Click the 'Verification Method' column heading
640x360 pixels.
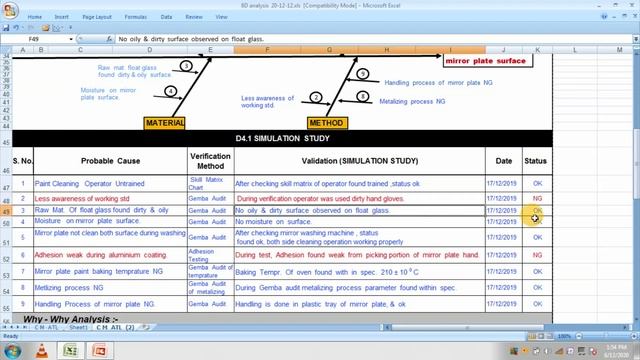point(210,161)
